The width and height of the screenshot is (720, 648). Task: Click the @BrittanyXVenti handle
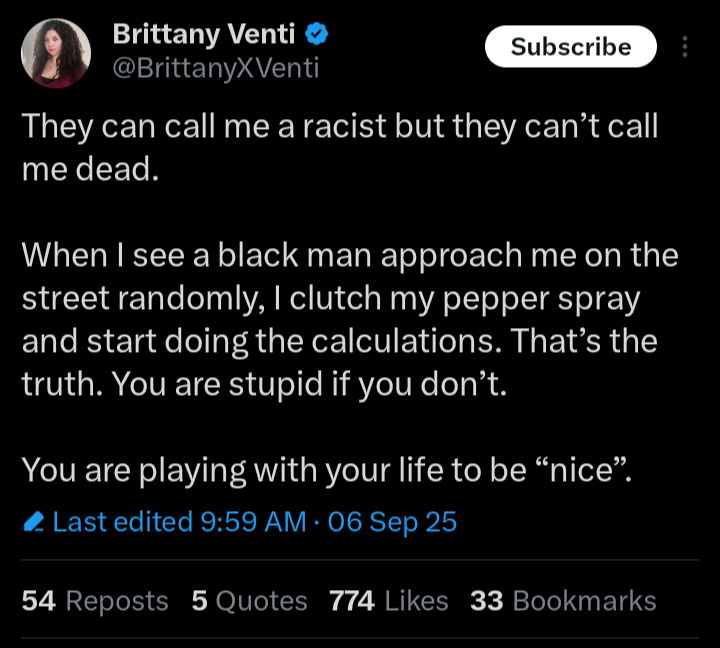click(x=216, y=68)
